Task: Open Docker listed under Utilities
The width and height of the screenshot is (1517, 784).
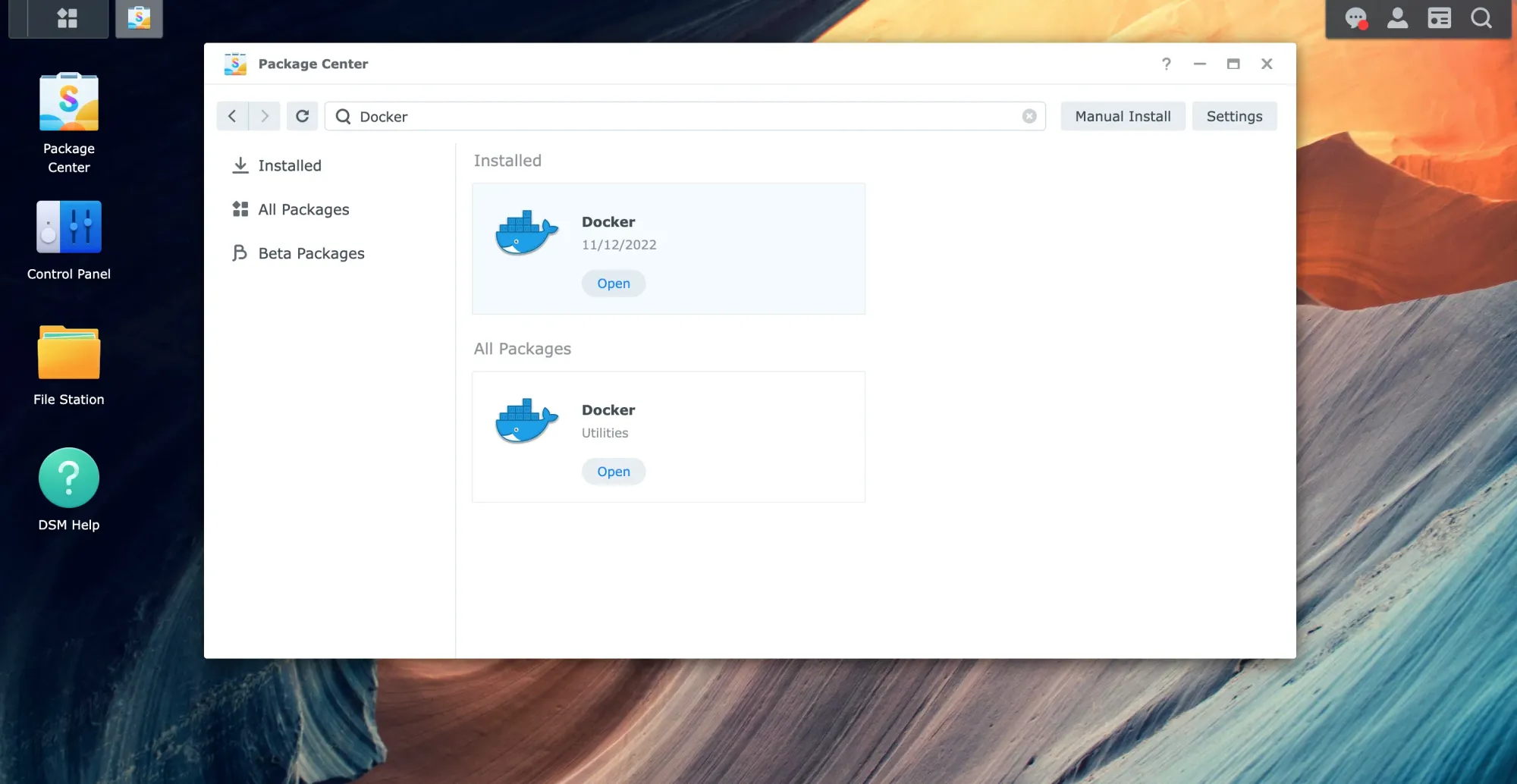Action: pos(614,472)
